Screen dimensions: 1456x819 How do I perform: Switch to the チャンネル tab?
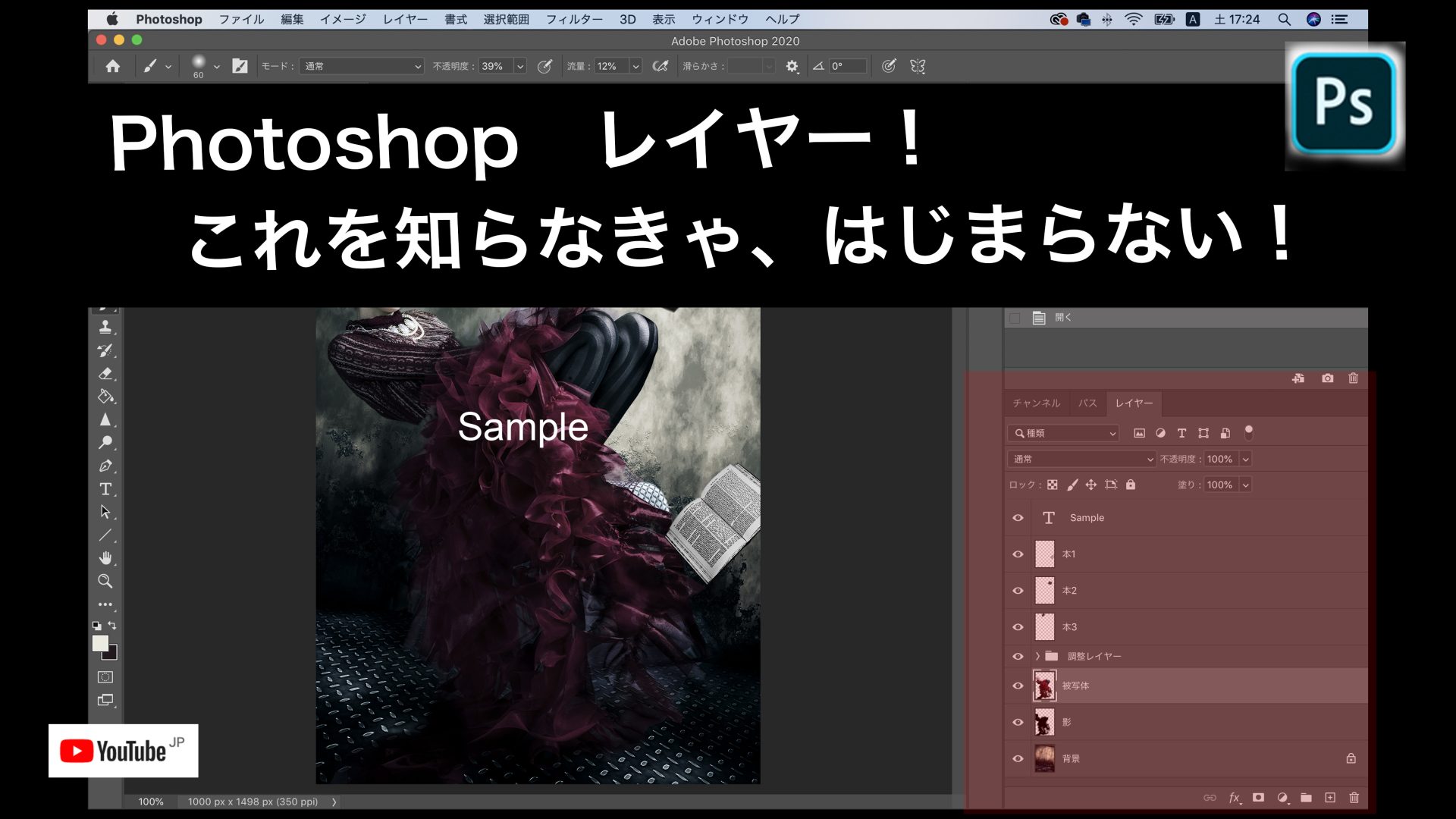click(1036, 403)
